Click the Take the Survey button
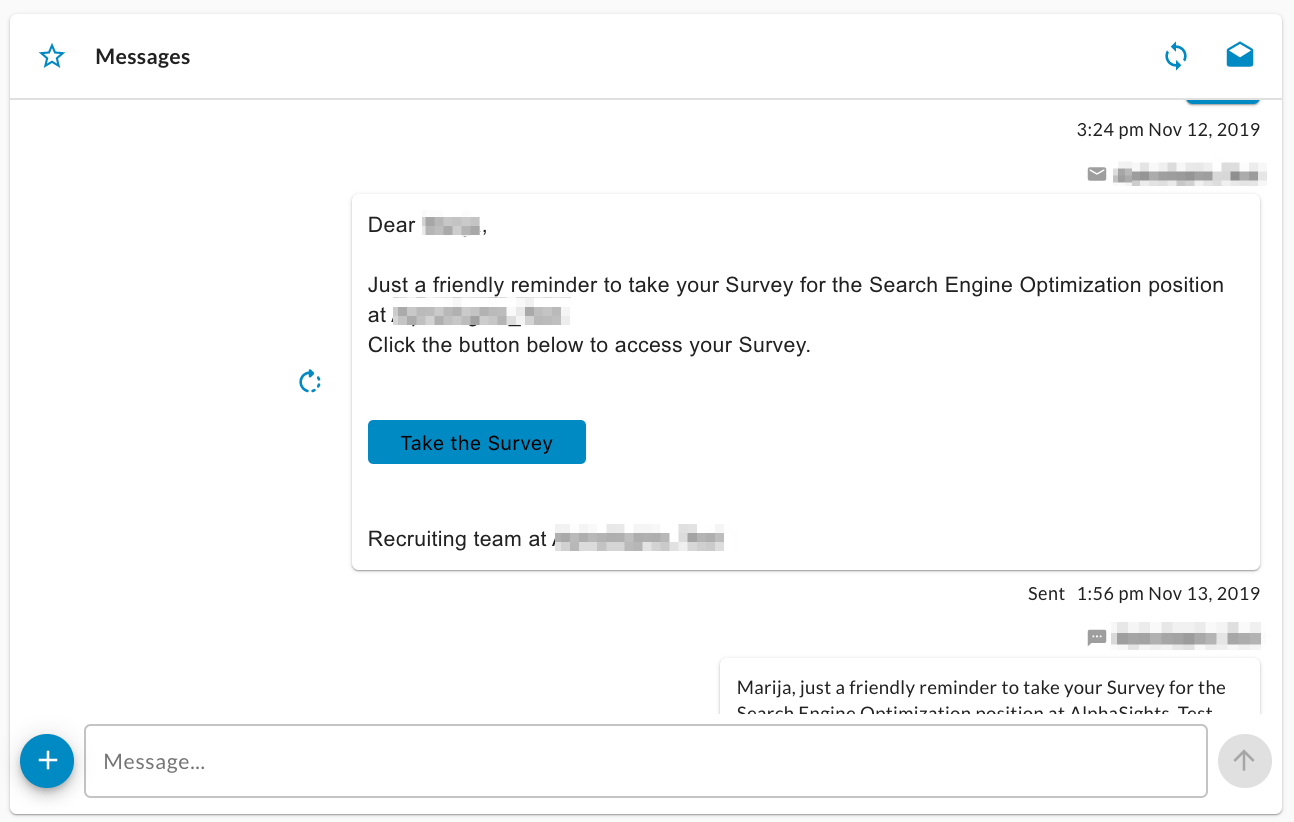The height and width of the screenshot is (822, 1294). tap(477, 442)
